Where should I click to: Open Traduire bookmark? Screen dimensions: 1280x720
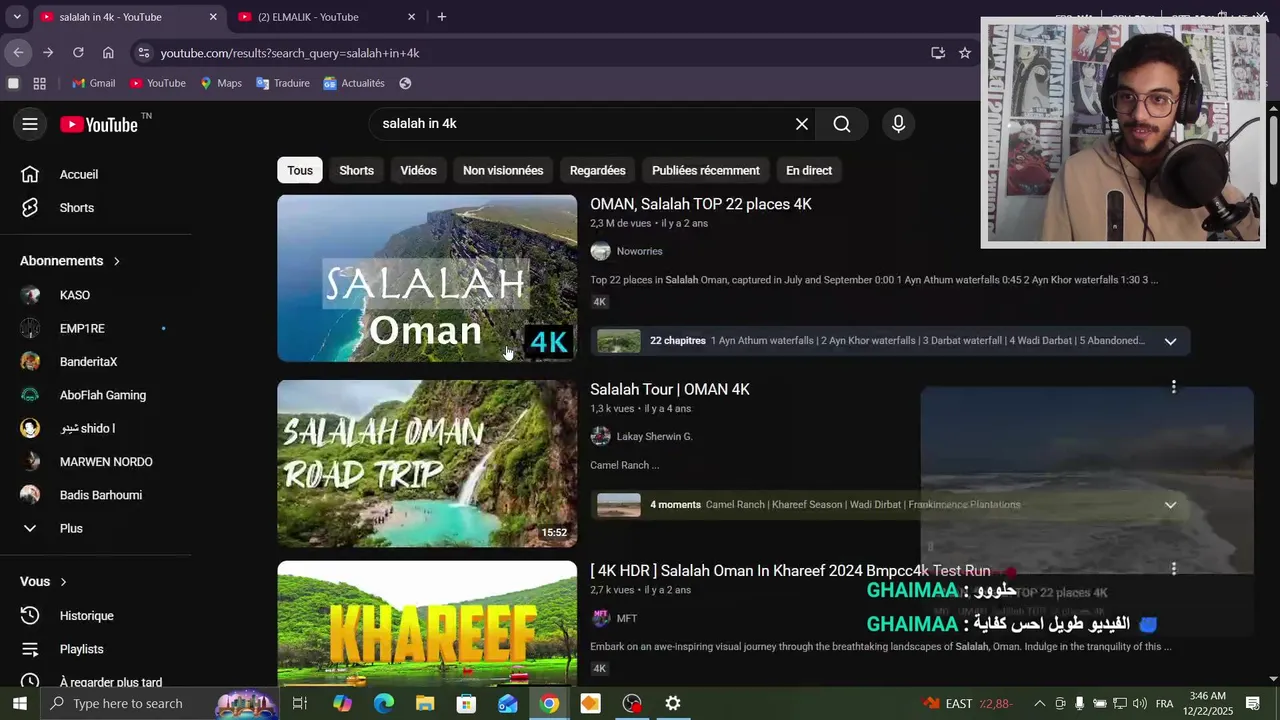click(x=282, y=83)
